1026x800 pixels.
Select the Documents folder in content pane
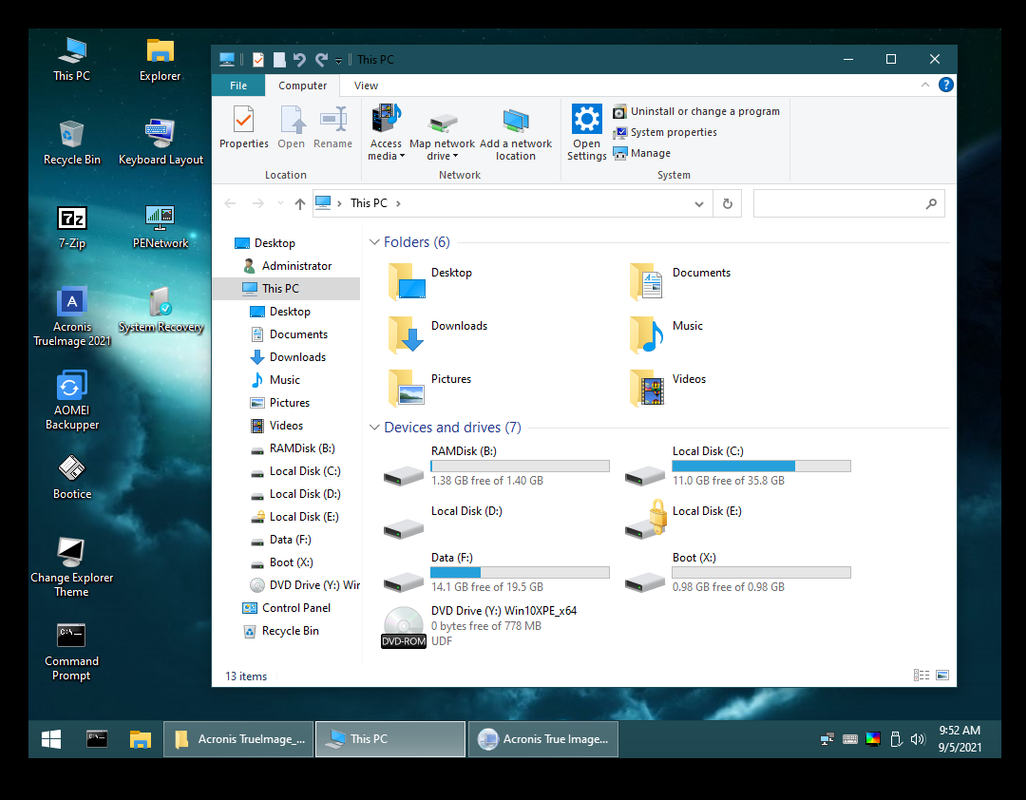[x=681, y=281]
